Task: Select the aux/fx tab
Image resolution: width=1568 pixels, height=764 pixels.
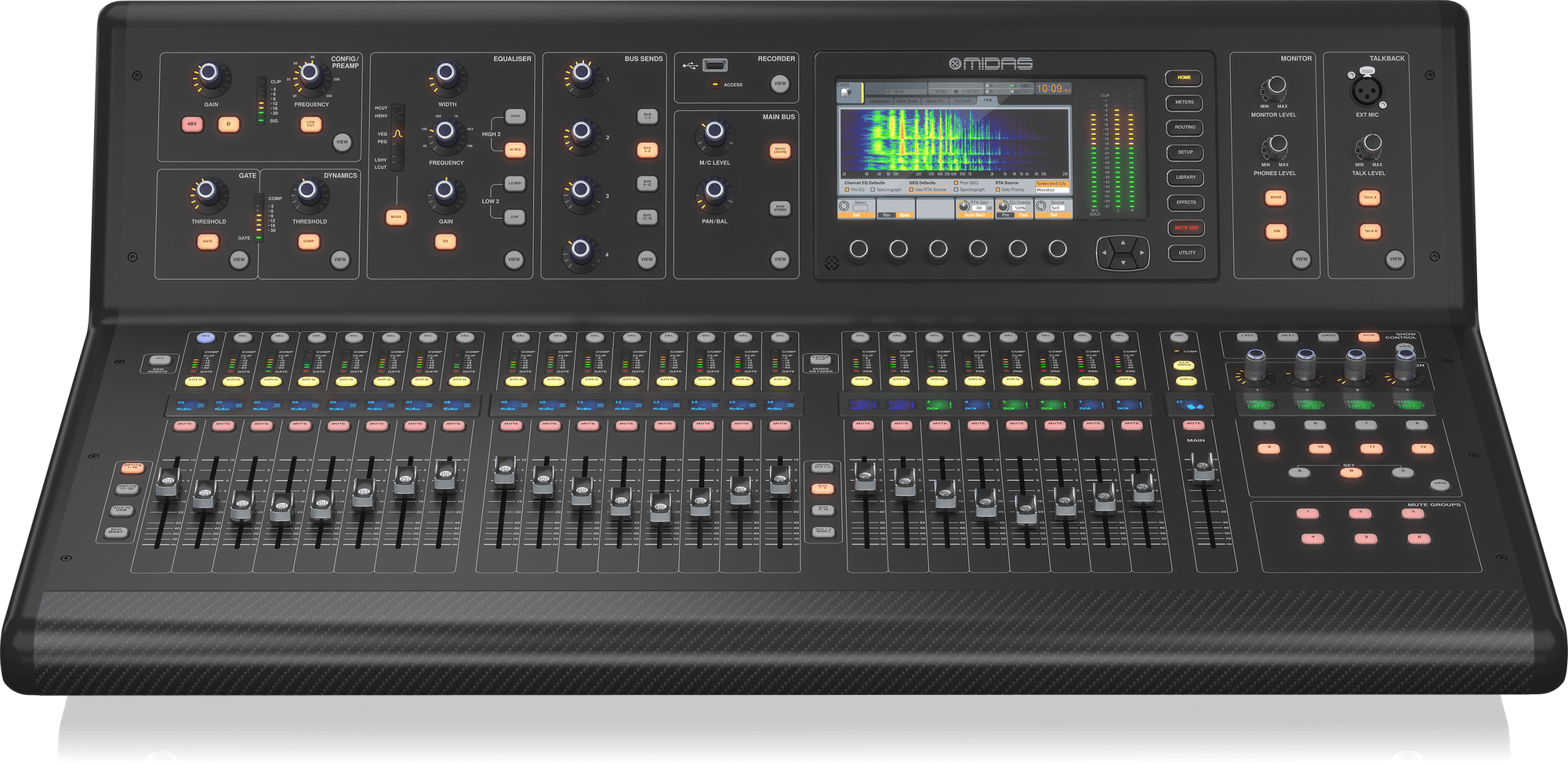Action: point(935,101)
